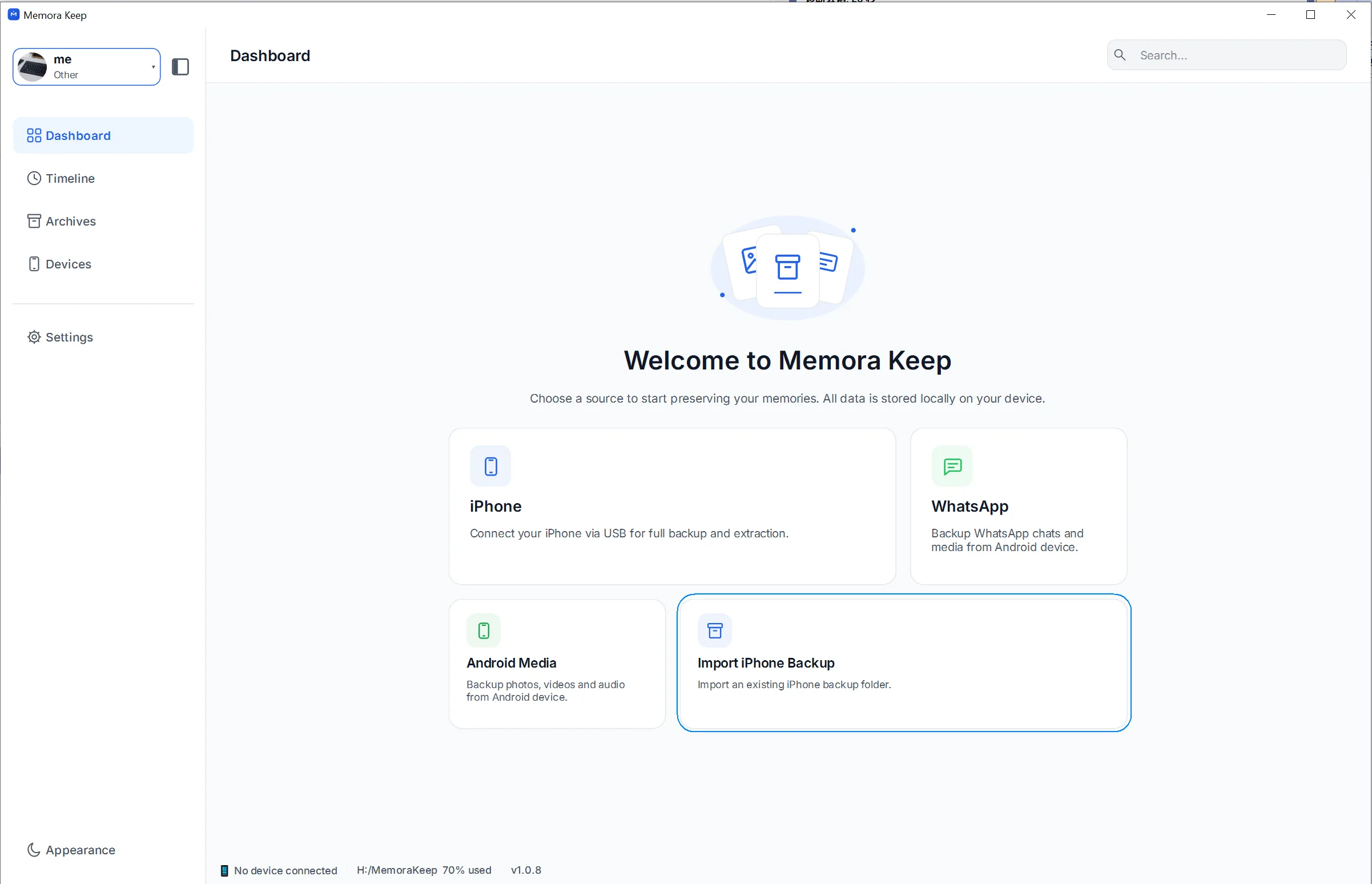Minimize the Memora Keep window
1372x884 pixels.
coord(1271,14)
